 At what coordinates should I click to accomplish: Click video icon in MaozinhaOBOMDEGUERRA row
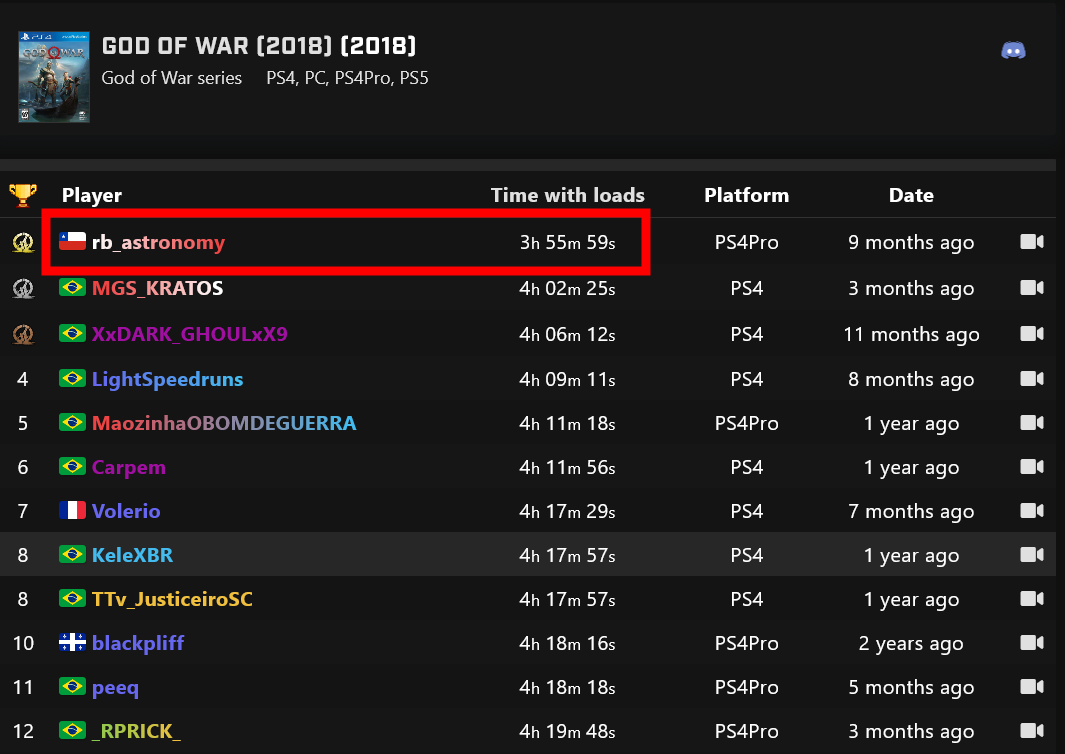click(x=1032, y=423)
